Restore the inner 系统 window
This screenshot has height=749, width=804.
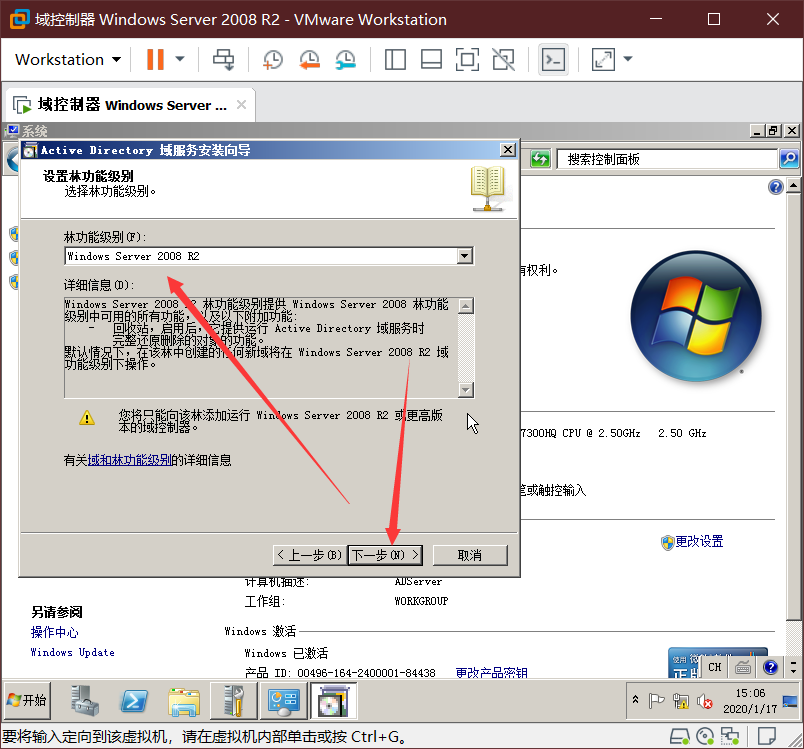click(773, 131)
